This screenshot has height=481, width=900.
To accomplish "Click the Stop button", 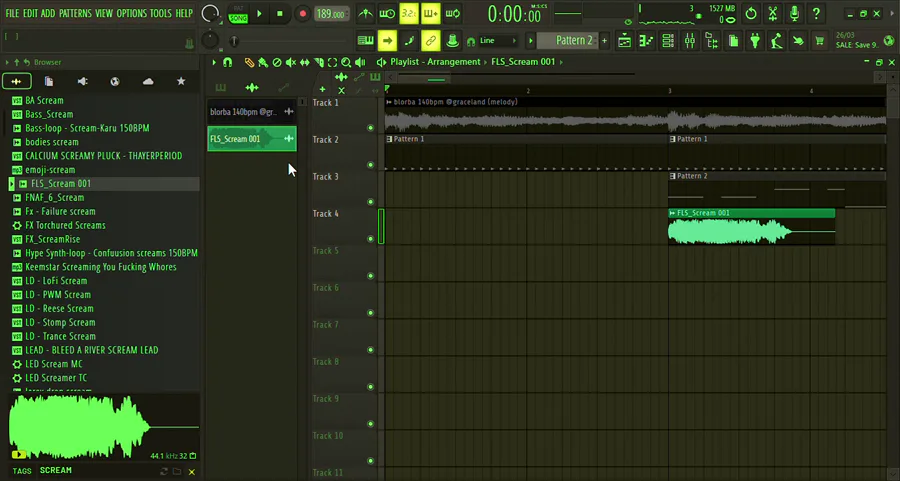I will [x=280, y=14].
